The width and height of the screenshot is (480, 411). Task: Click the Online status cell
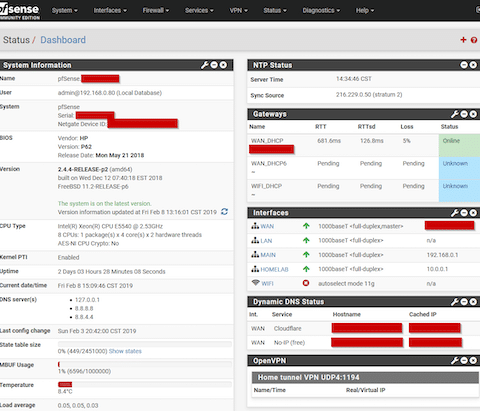click(x=459, y=146)
